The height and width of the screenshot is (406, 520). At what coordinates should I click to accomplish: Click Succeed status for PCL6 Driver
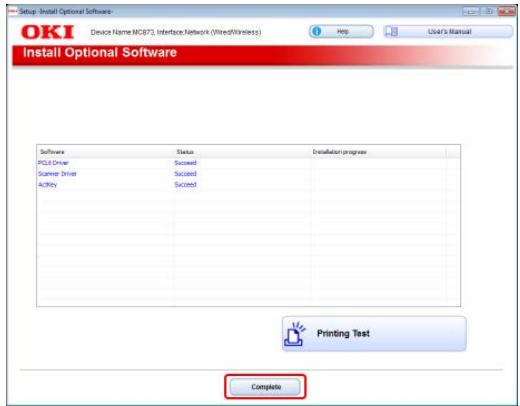185,163
